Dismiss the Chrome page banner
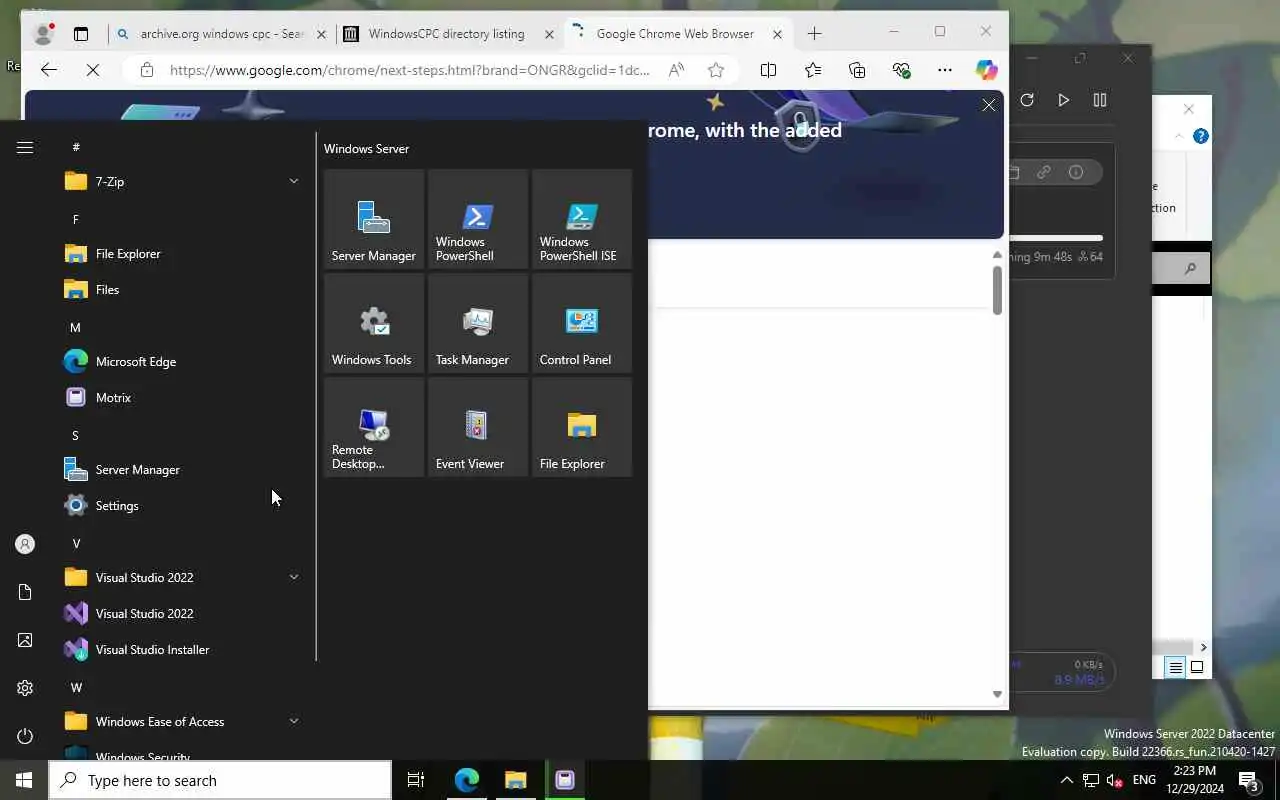Screen dimensions: 1280x800 click(989, 105)
